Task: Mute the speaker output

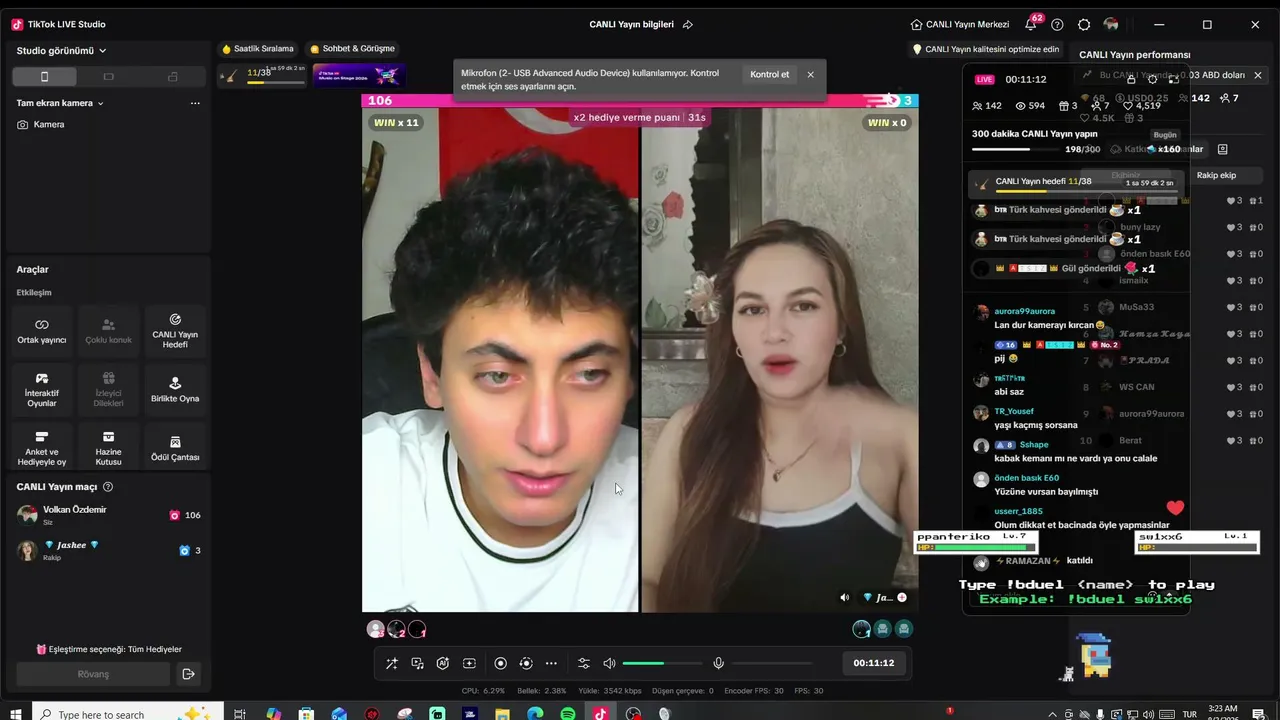Action: click(609, 663)
